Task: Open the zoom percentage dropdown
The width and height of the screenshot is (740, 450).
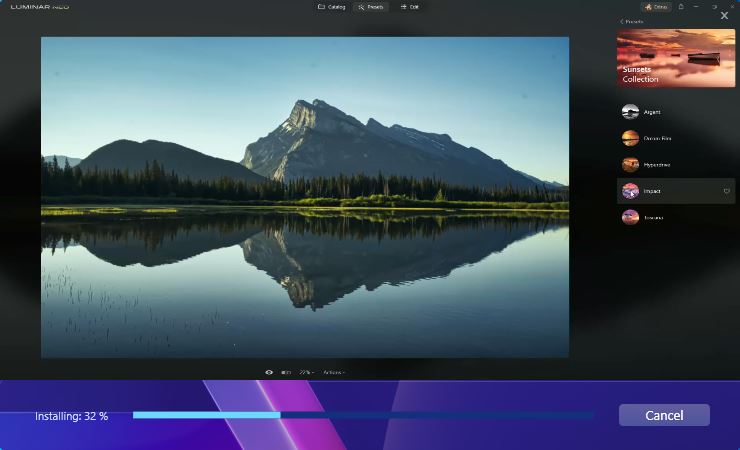Action: (306, 372)
